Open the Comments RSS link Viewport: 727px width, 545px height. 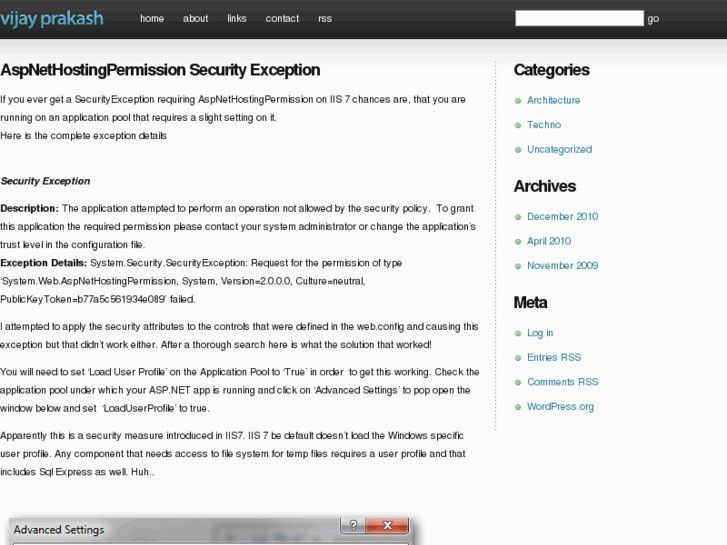[562, 382]
